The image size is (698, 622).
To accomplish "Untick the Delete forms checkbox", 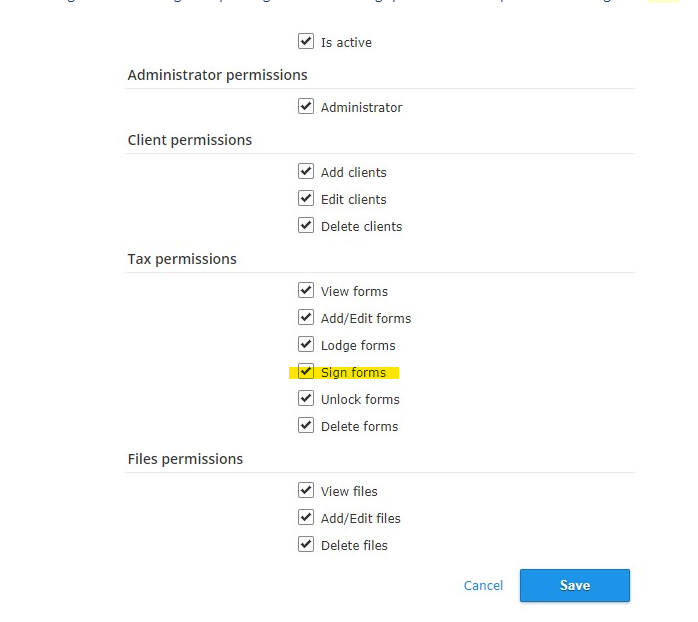I will pos(306,425).
